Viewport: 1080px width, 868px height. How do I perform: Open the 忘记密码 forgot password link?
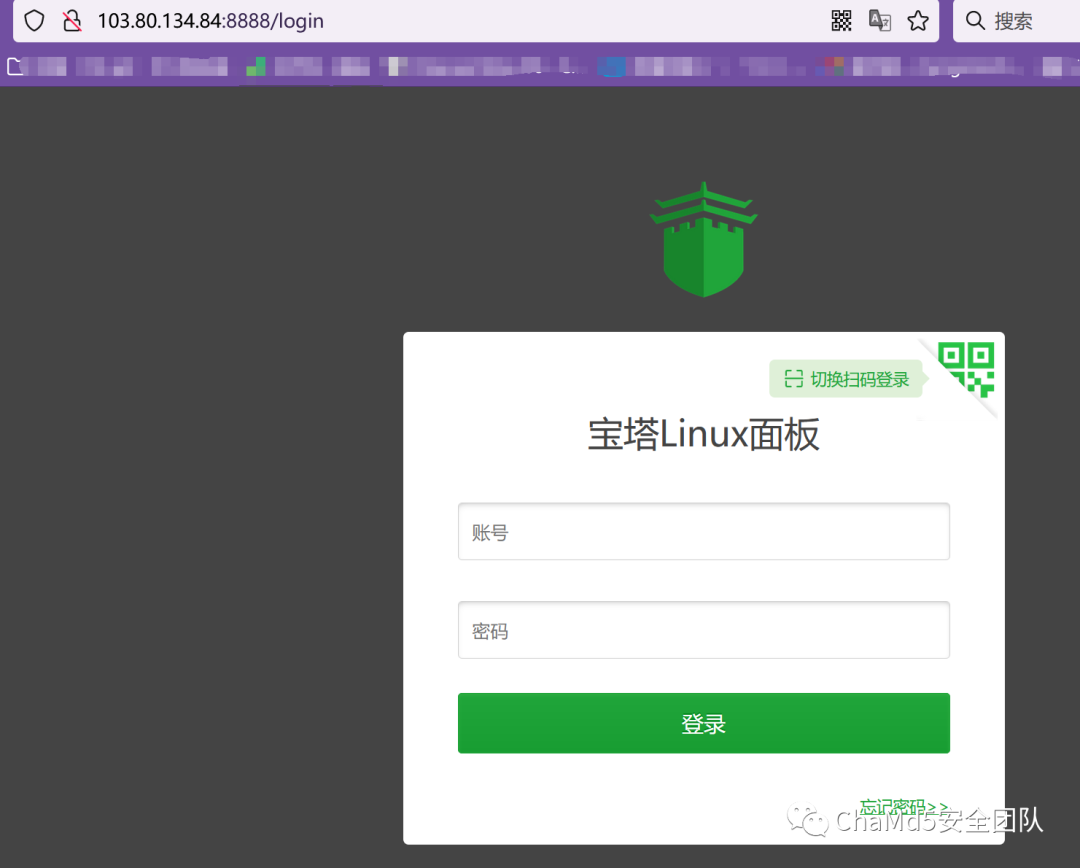point(904,807)
